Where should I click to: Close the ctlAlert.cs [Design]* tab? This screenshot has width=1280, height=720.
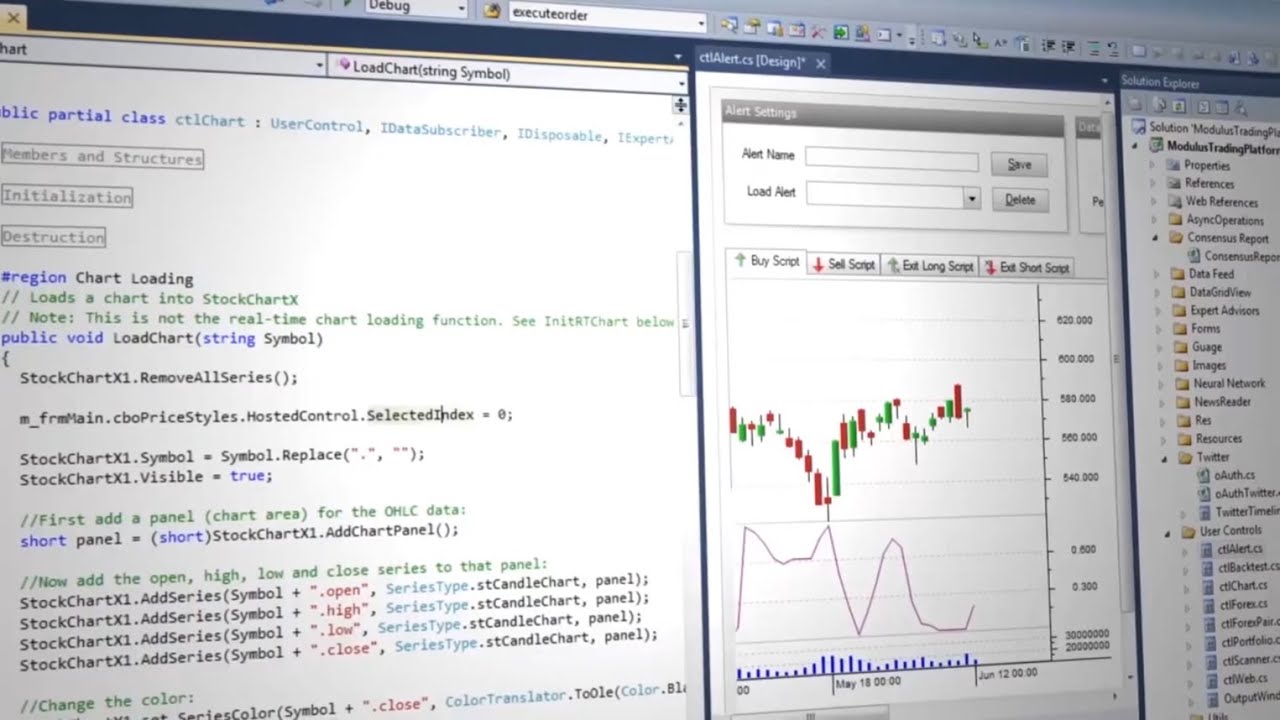pos(820,63)
